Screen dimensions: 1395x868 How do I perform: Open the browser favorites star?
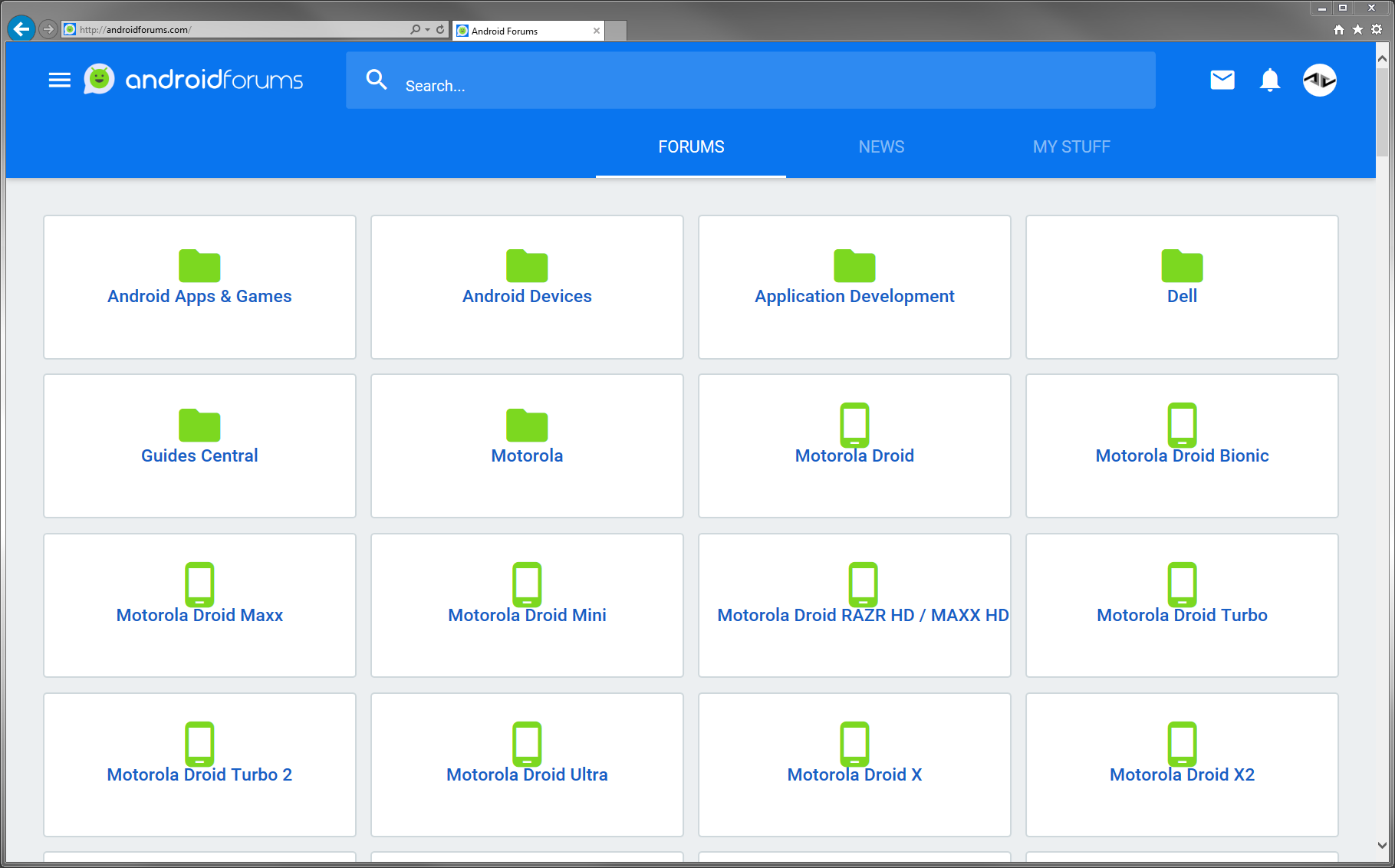click(1357, 29)
